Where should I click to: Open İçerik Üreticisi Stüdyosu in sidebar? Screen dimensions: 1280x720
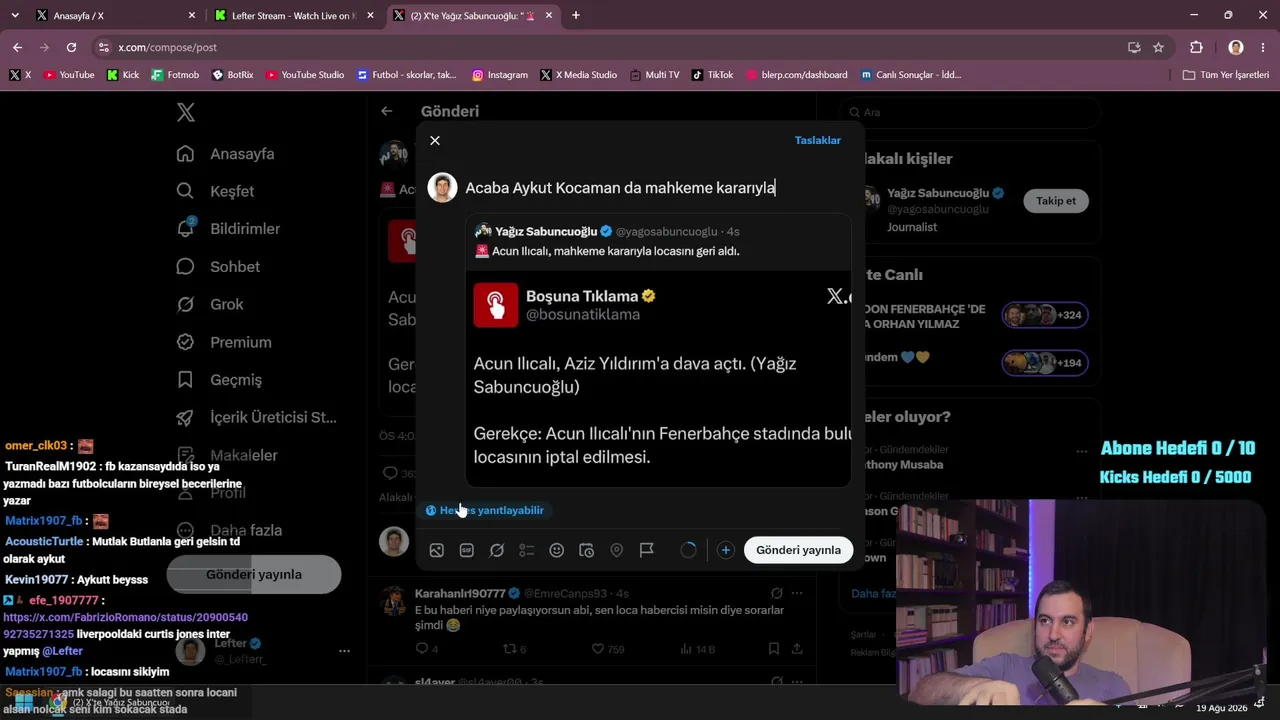[x=257, y=417]
